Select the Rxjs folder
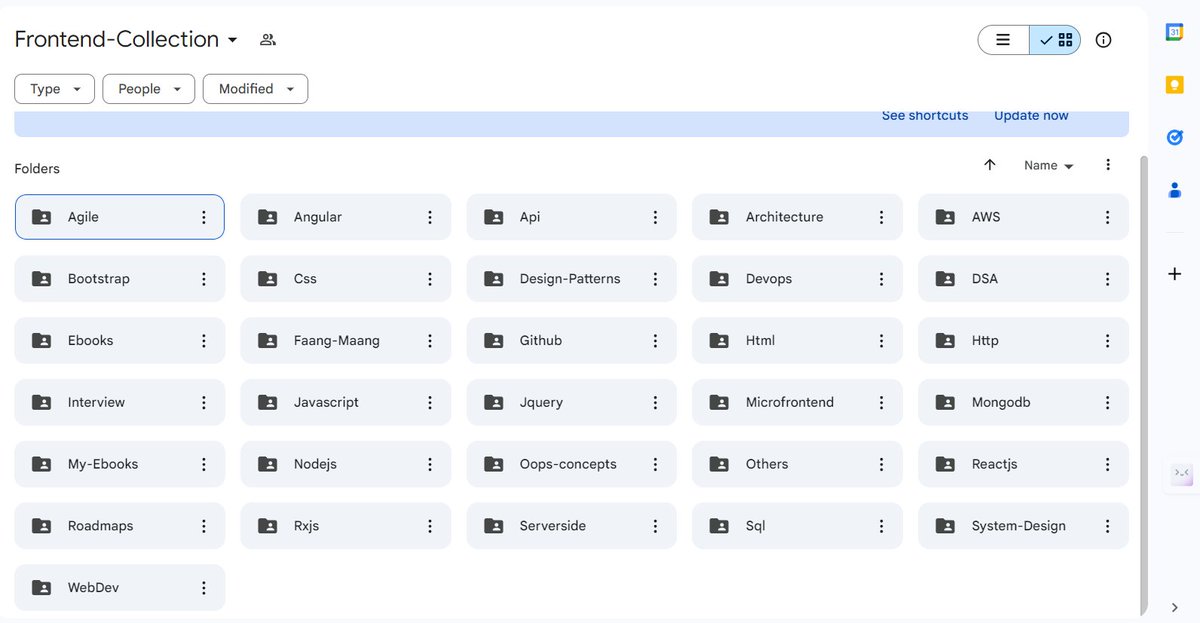 coord(345,526)
